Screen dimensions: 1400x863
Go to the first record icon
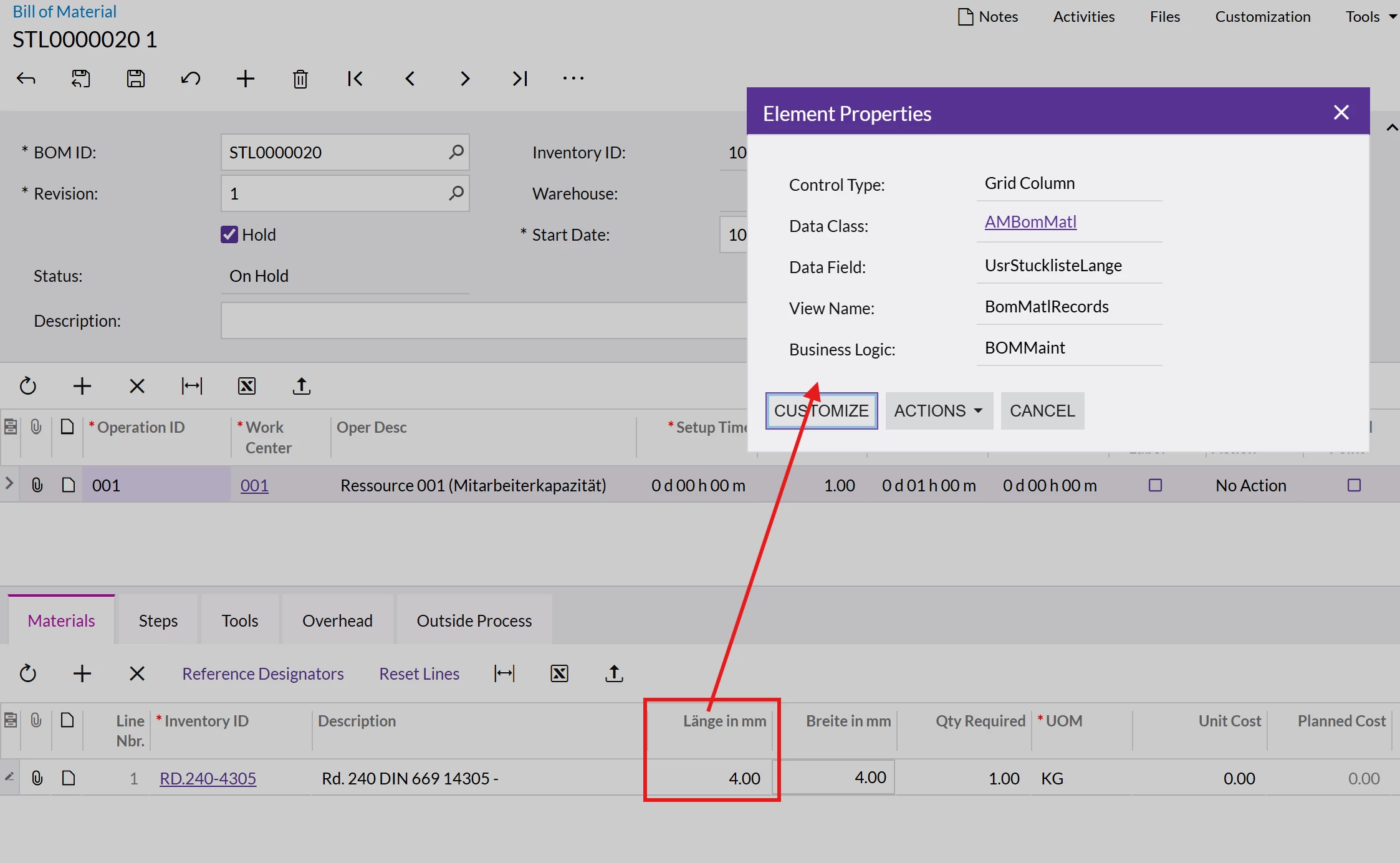click(x=355, y=79)
